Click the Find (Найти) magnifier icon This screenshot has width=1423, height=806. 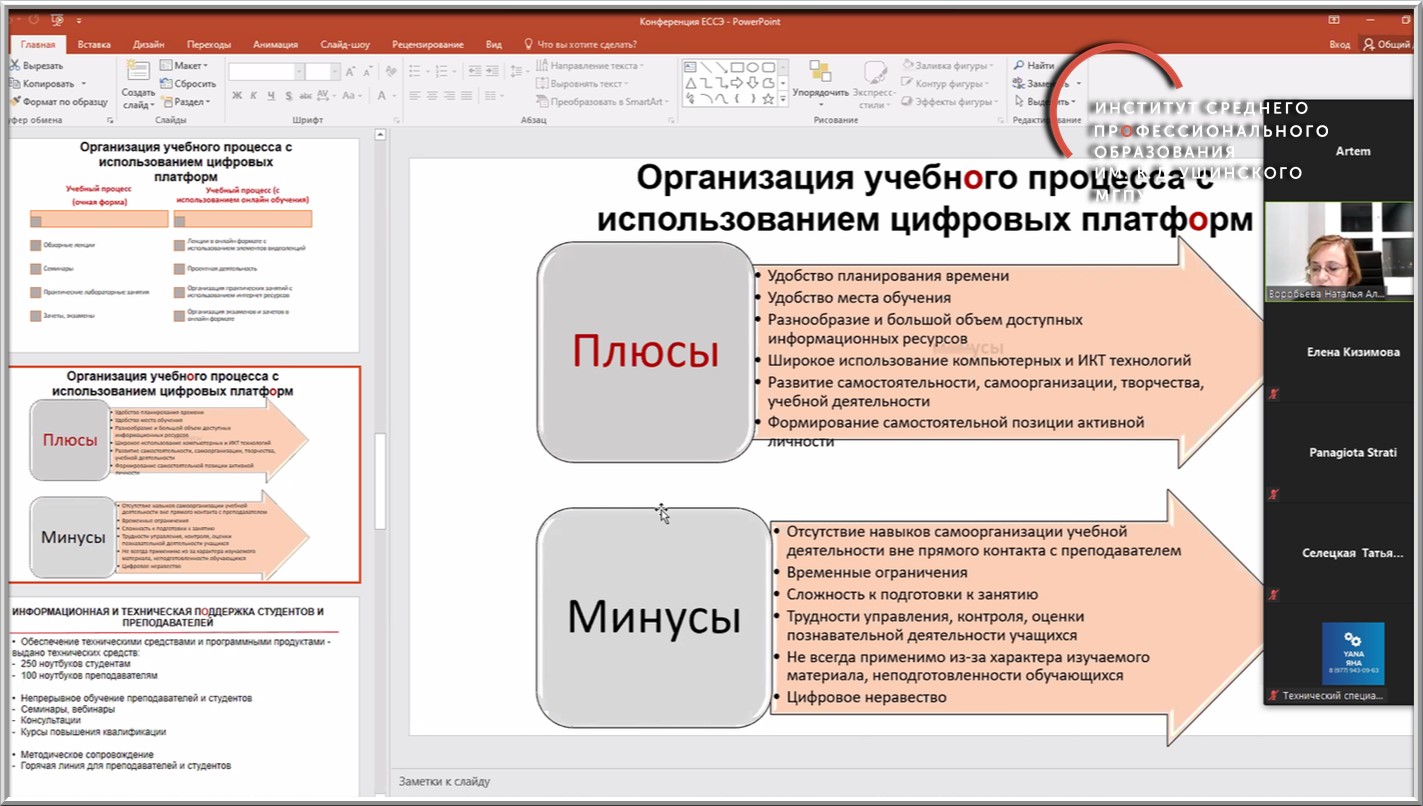tap(1018, 66)
